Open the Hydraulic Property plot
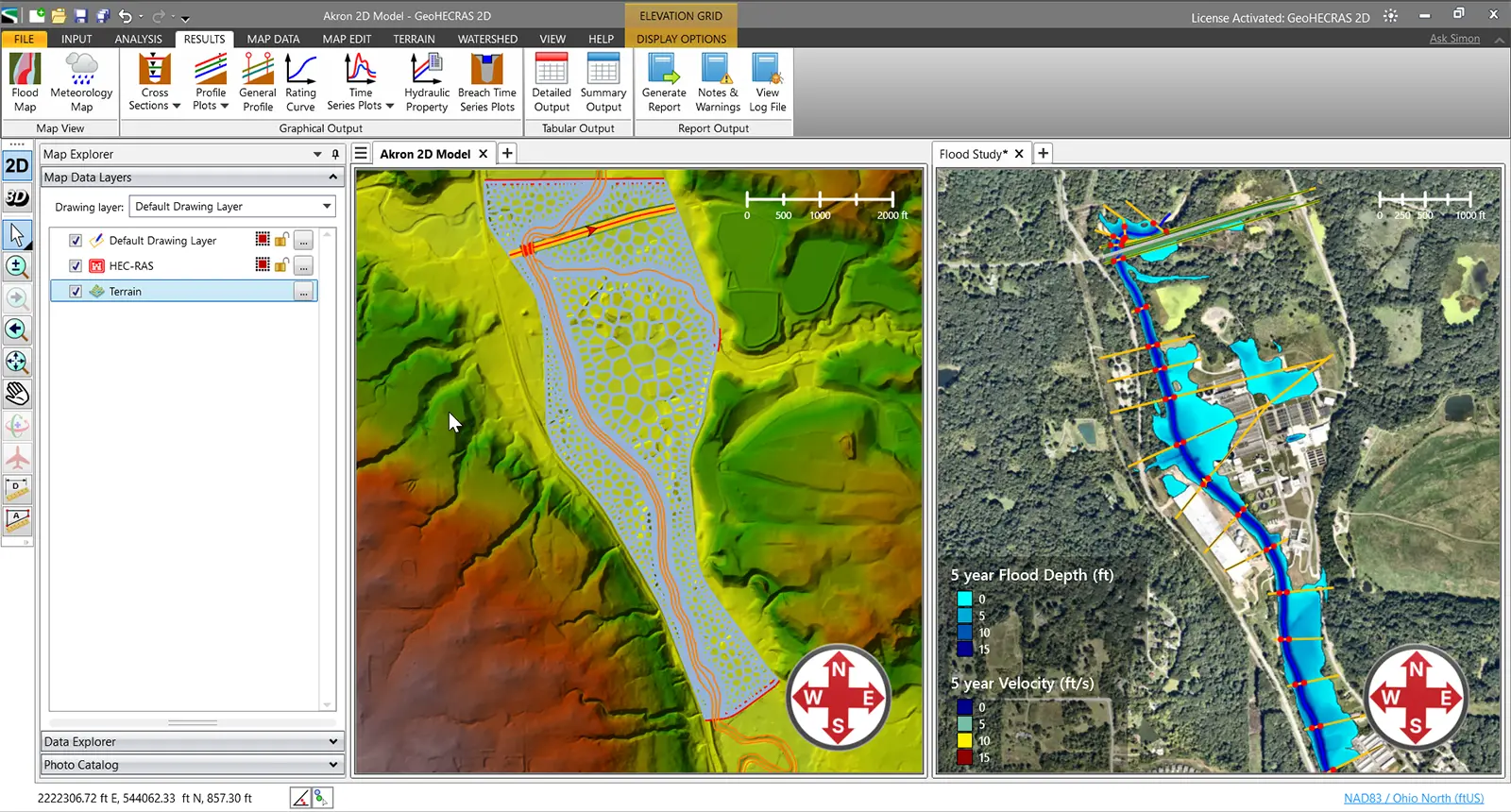 427,83
